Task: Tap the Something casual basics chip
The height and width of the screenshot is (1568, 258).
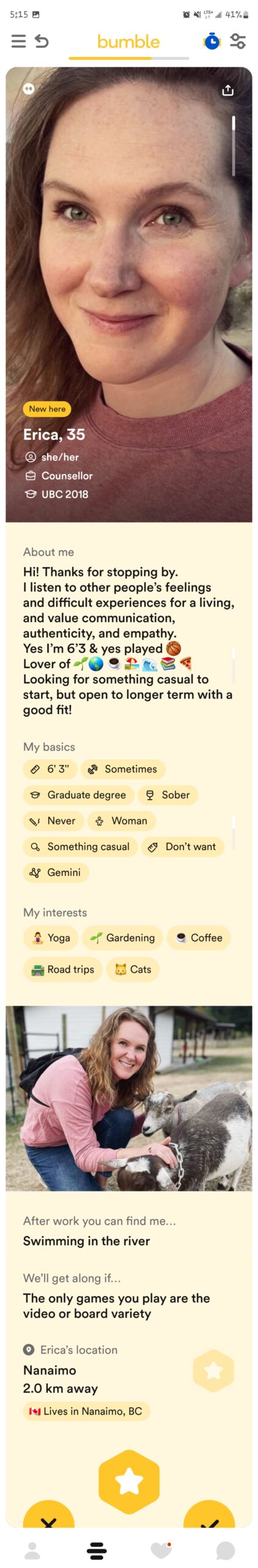Action: pyautogui.click(x=81, y=846)
